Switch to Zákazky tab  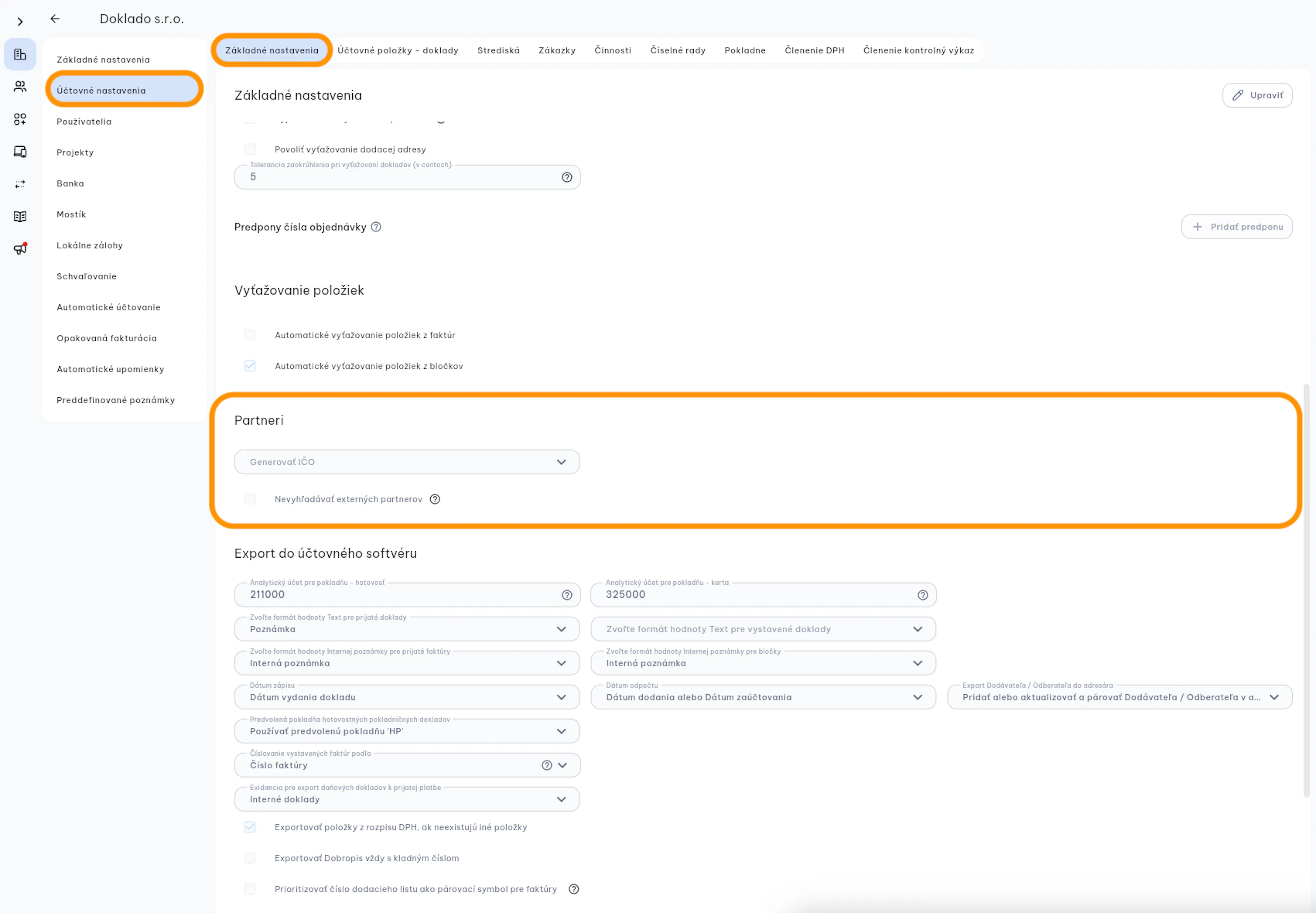pos(557,50)
